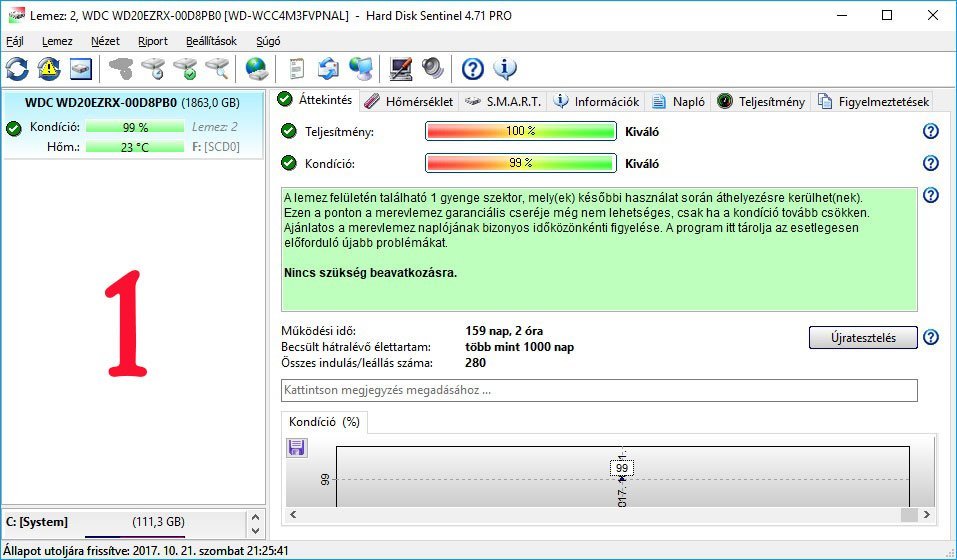
Task: Click the disk with clock icon
Action: 153,69
